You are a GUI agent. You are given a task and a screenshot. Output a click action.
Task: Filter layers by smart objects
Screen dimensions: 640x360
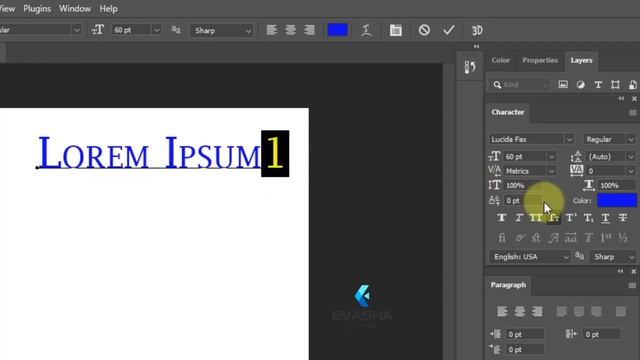click(632, 84)
